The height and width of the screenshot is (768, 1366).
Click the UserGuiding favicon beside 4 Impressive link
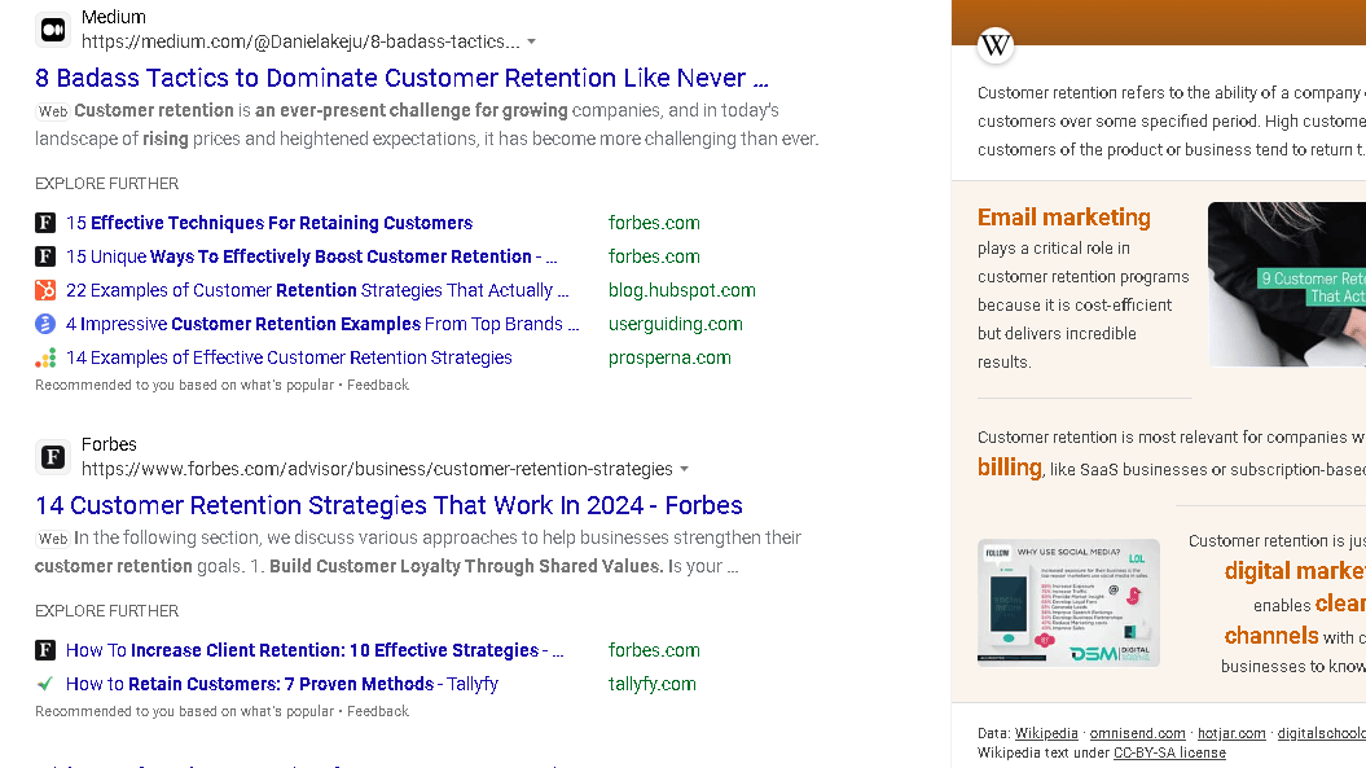click(x=45, y=324)
